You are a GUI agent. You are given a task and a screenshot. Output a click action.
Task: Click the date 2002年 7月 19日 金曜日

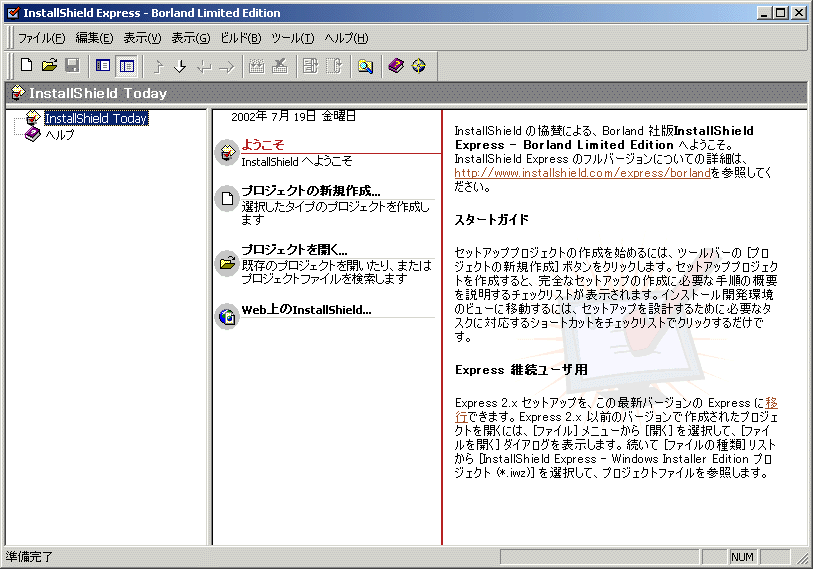click(x=293, y=116)
